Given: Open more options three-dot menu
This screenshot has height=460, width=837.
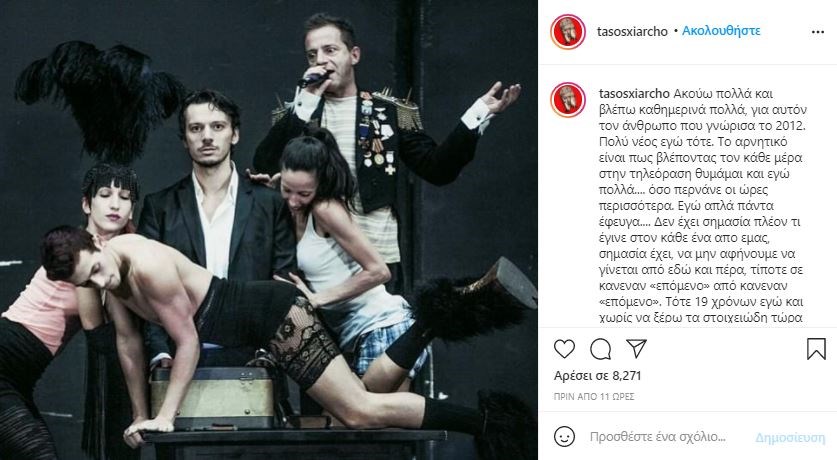Looking at the screenshot, I should click(x=818, y=32).
